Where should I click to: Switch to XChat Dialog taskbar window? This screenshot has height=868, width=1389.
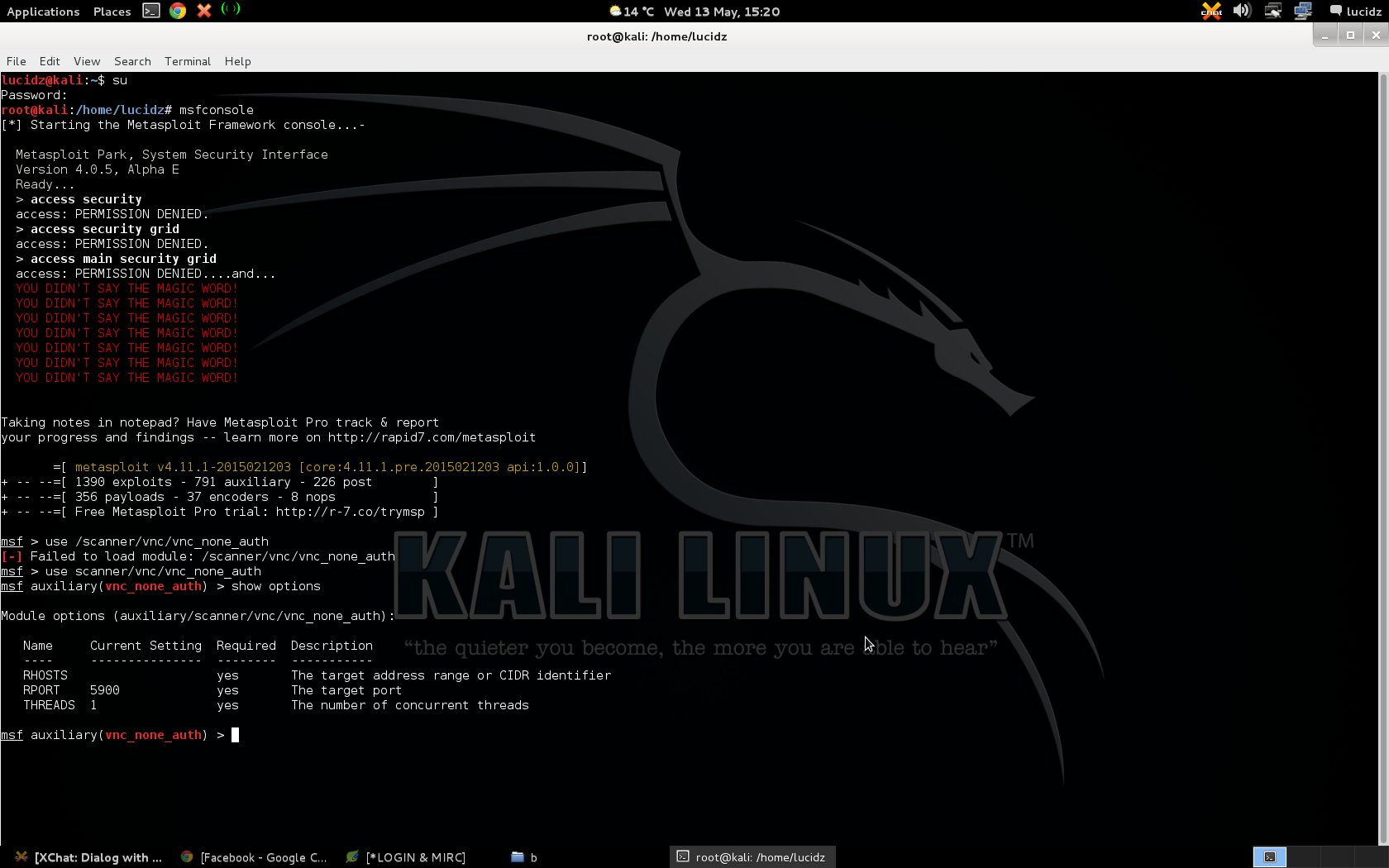[x=88, y=857]
